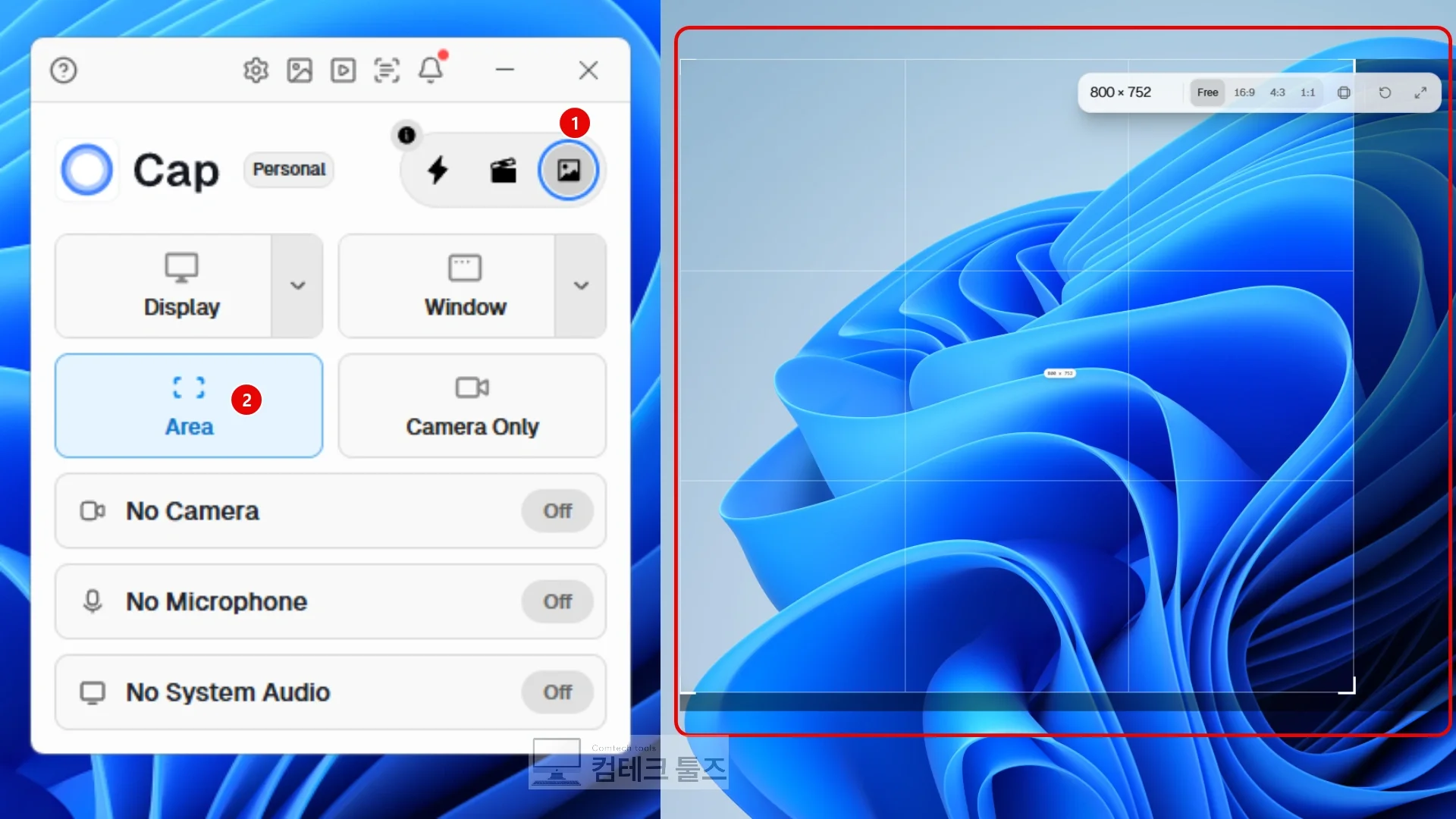Select the instant mode lightning icon
1456x819 pixels.
438,170
